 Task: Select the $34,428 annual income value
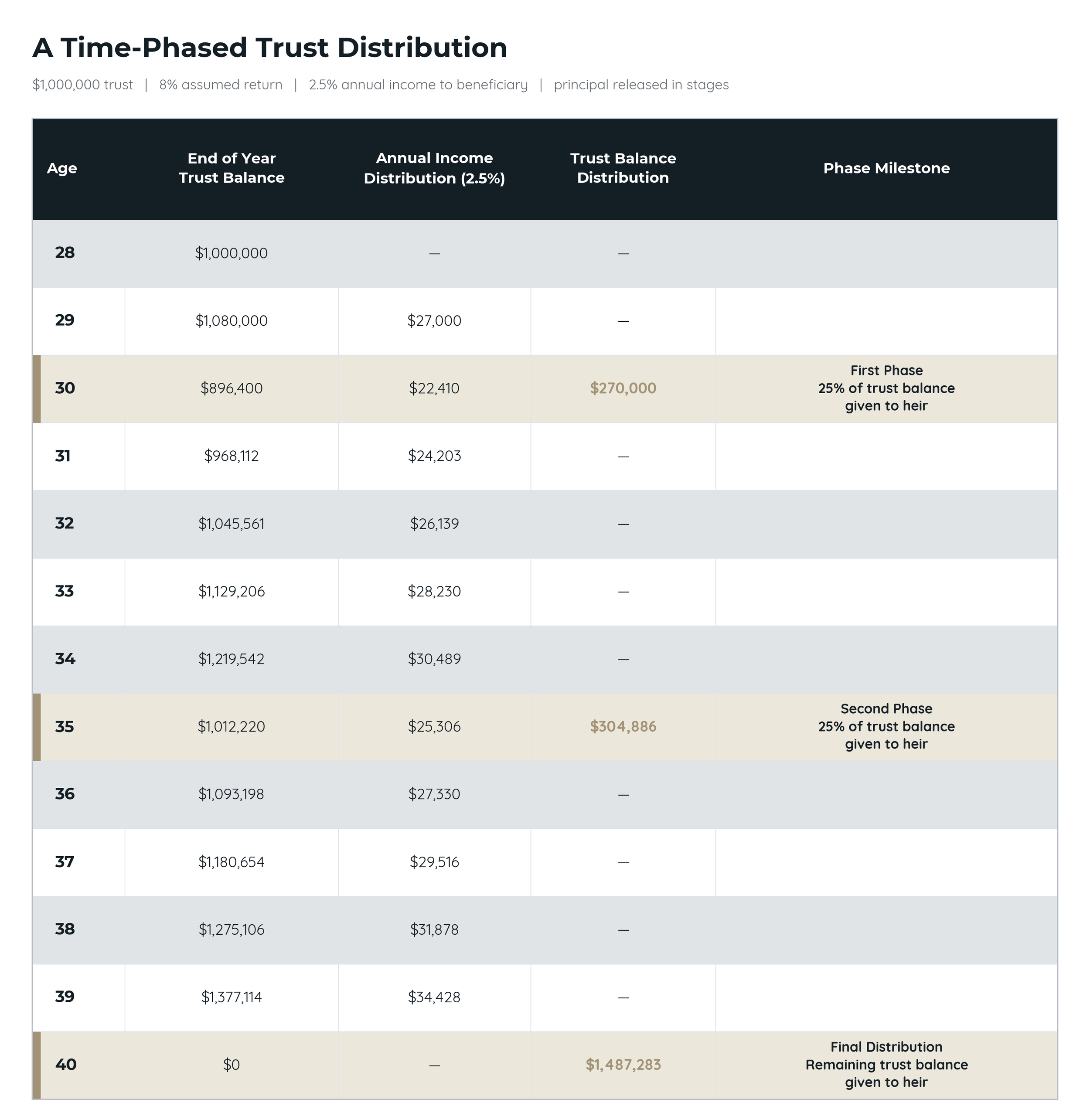[434, 997]
